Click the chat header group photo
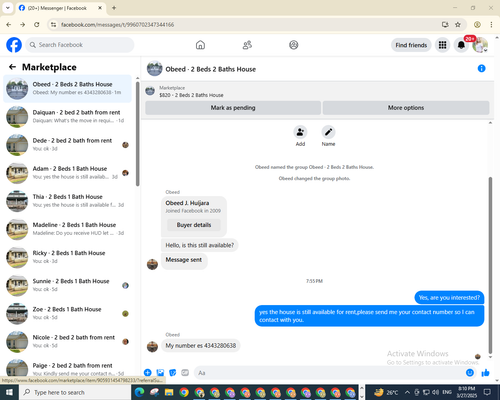 (155, 69)
